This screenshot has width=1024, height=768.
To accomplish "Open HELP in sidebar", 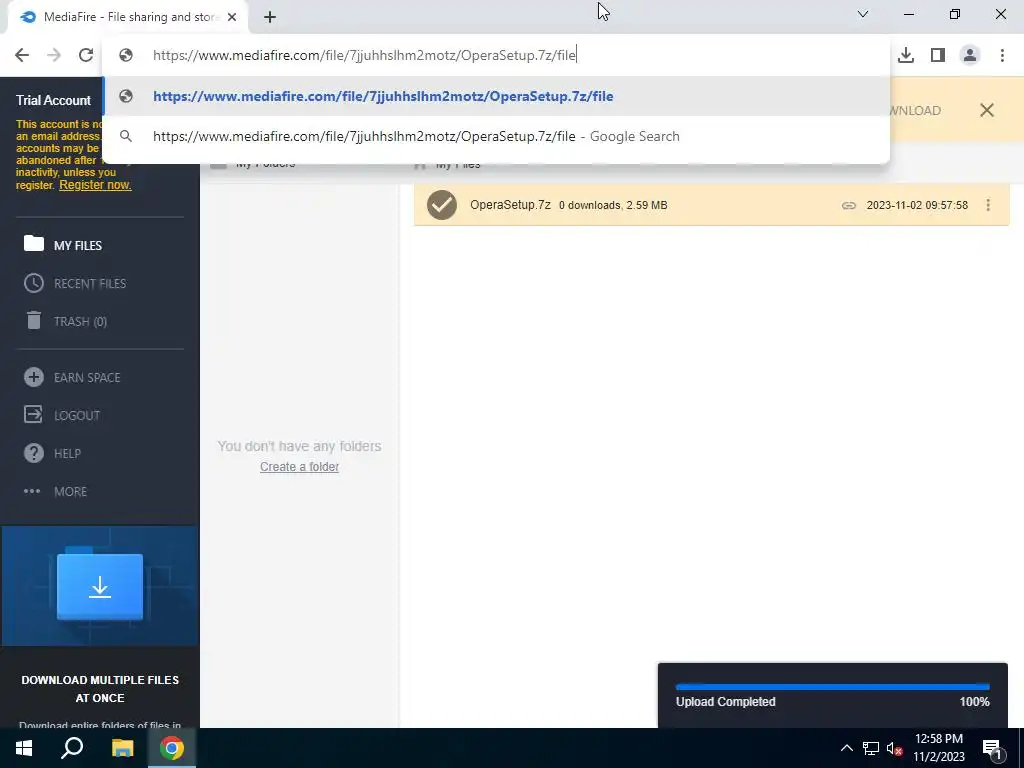I will coord(67,453).
